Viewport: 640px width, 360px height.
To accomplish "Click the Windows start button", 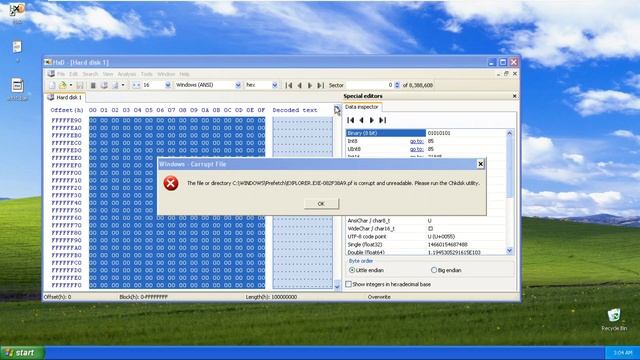I will pyautogui.click(x=22, y=353).
